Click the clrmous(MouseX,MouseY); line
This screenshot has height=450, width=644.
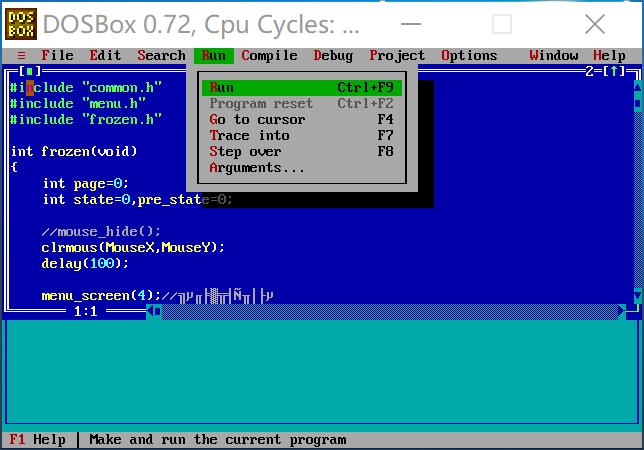[133, 248]
